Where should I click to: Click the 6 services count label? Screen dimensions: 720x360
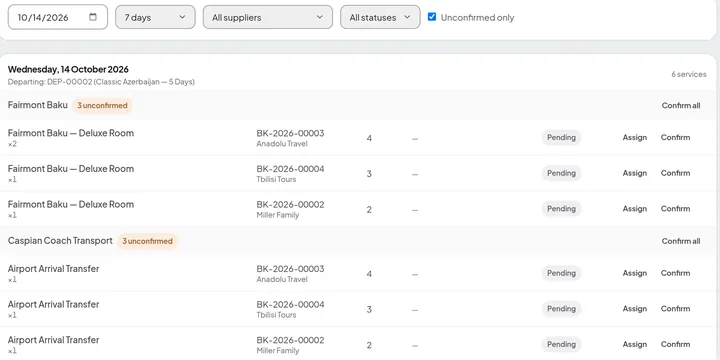point(689,74)
